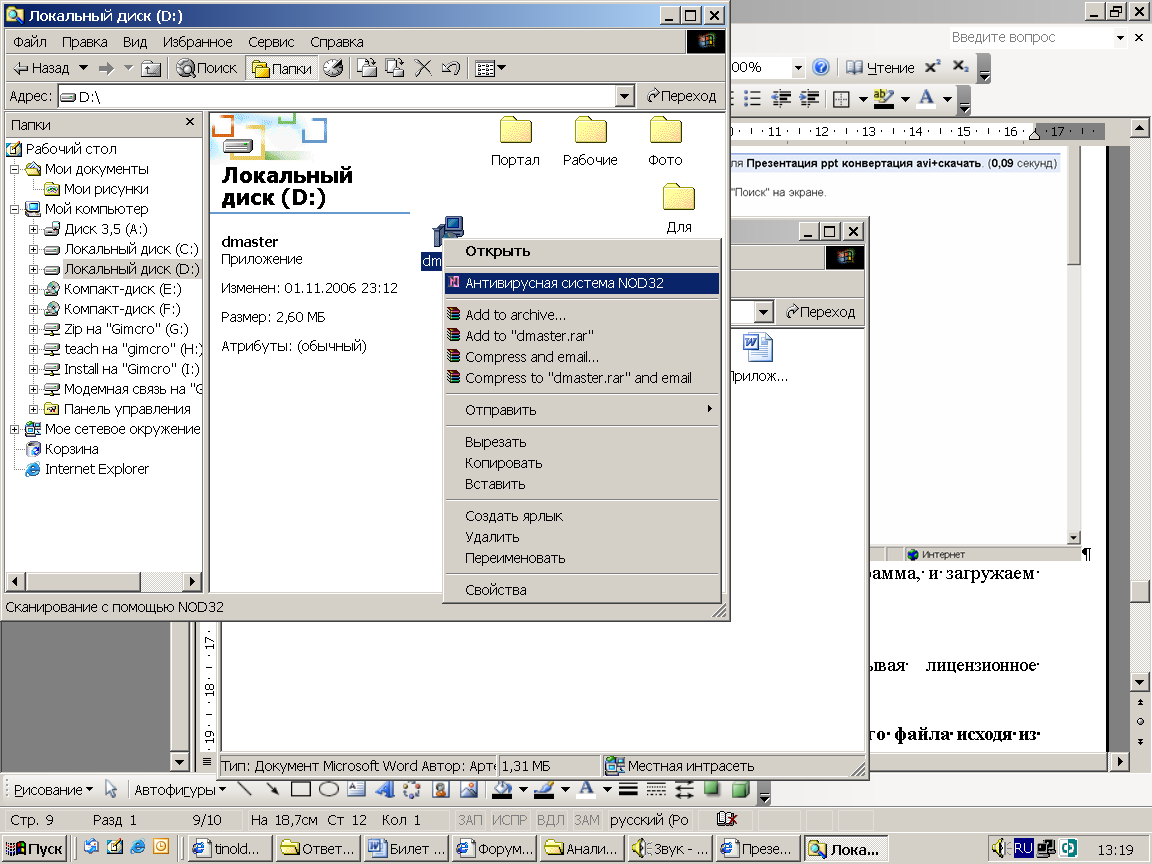The height and width of the screenshot is (864, 1152).
Task: Open the address bar dropdown
Action: 624,96
